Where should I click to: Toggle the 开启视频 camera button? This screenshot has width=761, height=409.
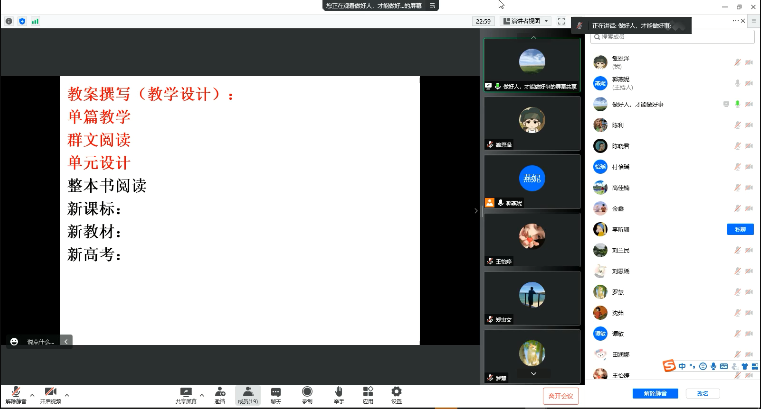[50, 391]
